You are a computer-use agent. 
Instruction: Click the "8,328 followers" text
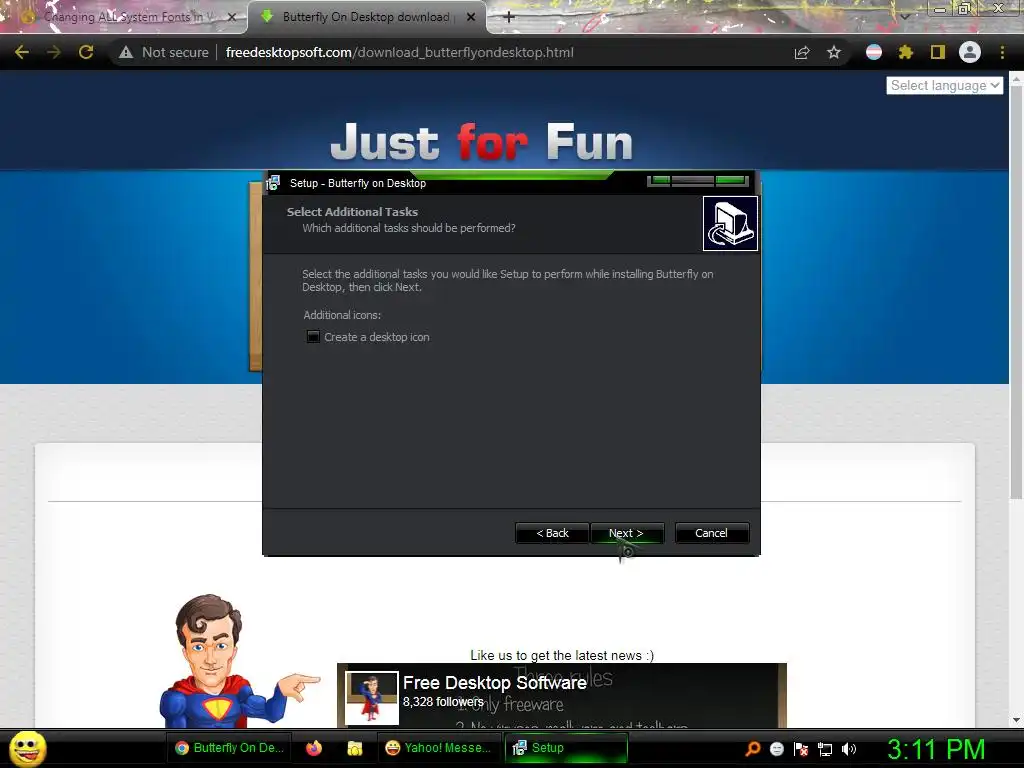click(443, 702)
